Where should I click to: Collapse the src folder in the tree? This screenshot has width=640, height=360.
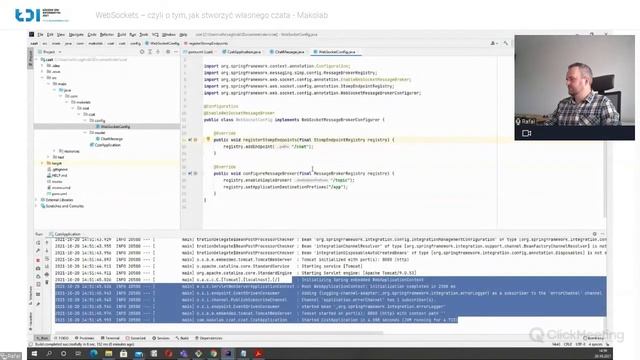(x=42, y=78)
